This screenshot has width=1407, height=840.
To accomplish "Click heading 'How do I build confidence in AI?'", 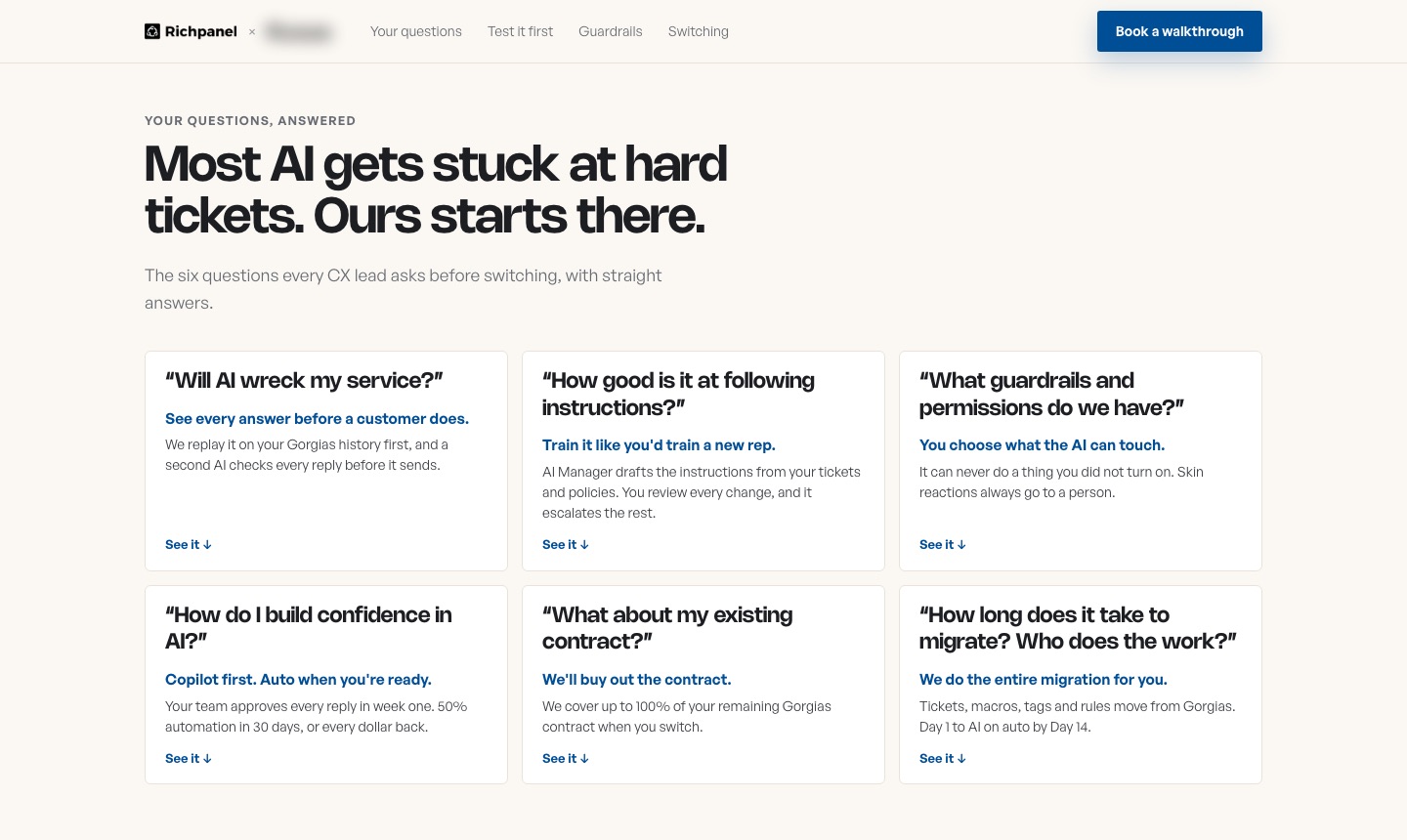I will click(309, 627).
